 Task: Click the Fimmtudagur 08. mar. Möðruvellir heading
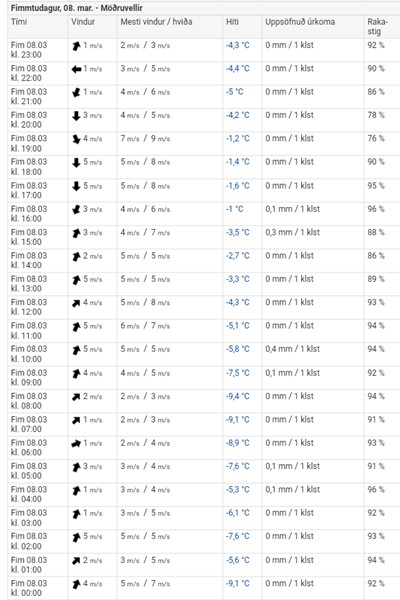77,8
